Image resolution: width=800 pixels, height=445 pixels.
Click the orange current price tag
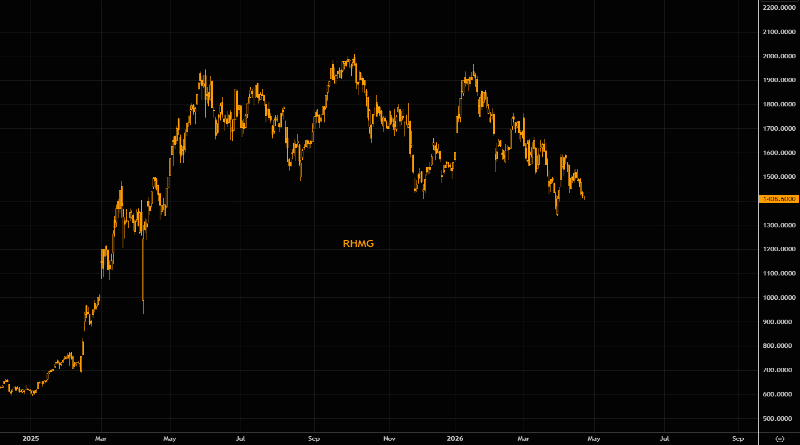coord(778,200)
